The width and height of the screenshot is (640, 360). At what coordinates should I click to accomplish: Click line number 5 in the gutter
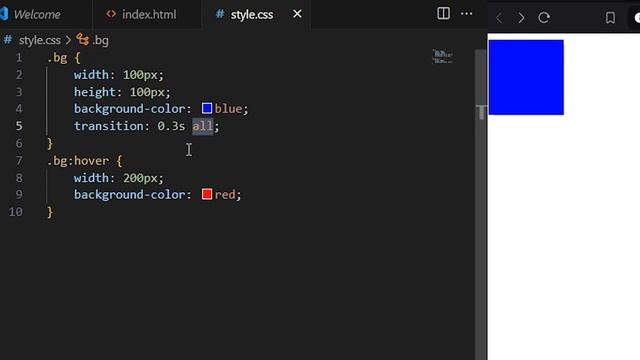[x=19, y=126]
